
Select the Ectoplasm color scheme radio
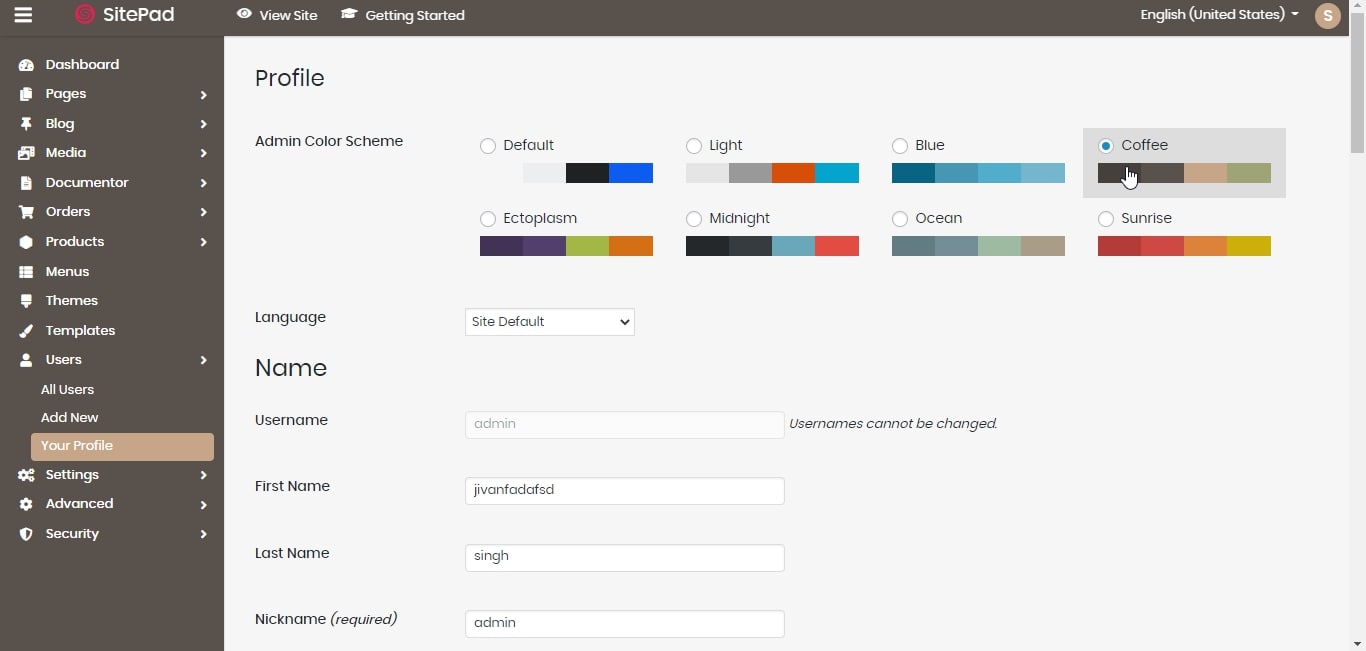click(488, 219)
